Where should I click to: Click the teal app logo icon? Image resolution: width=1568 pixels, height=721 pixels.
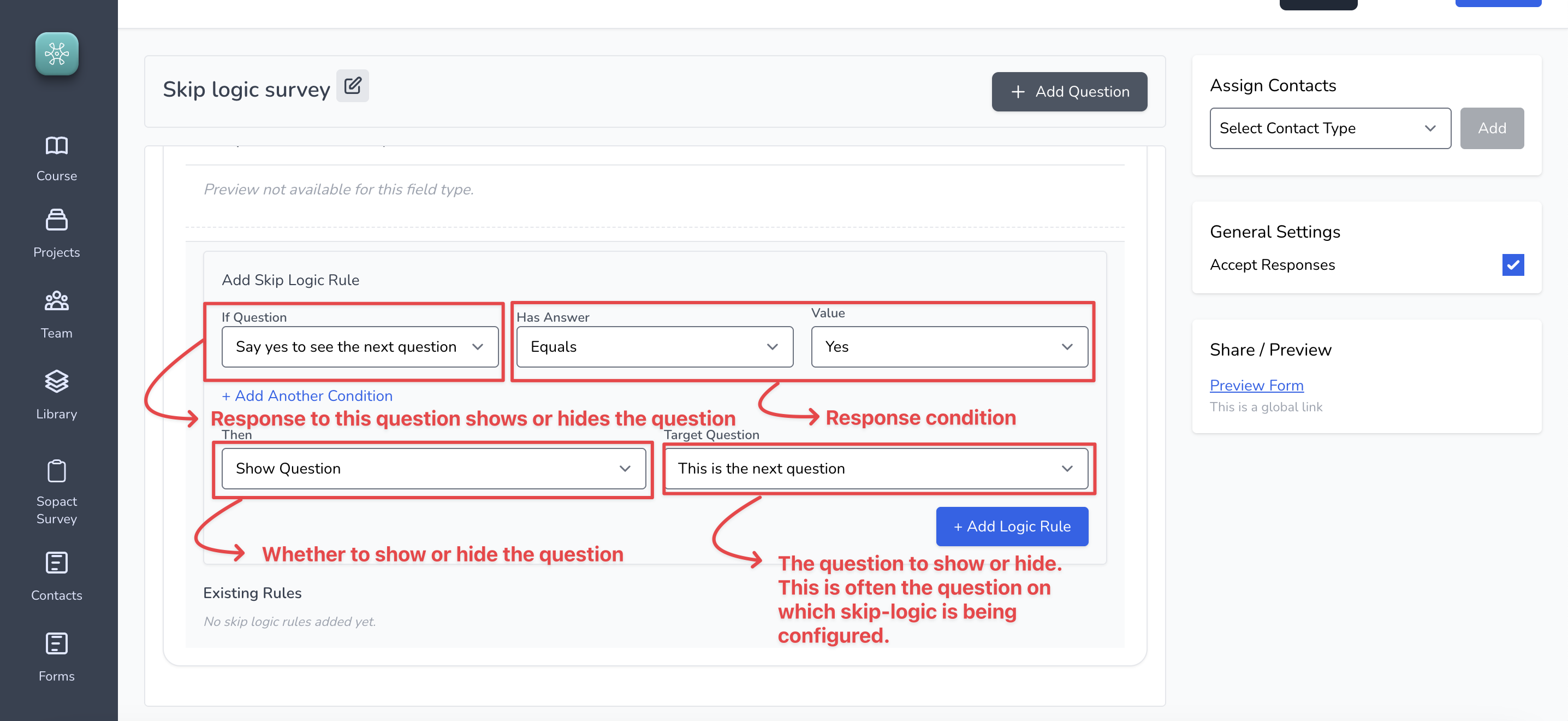(x=57, y=54)
